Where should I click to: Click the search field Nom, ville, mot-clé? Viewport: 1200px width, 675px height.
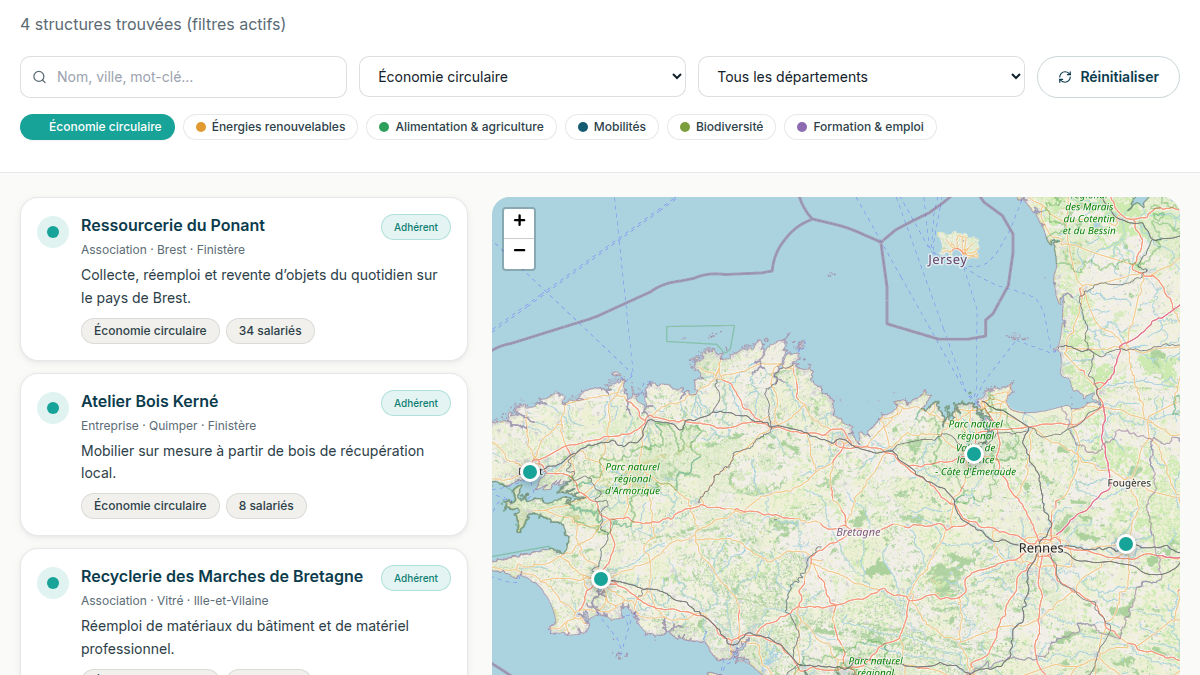(183, 77)
